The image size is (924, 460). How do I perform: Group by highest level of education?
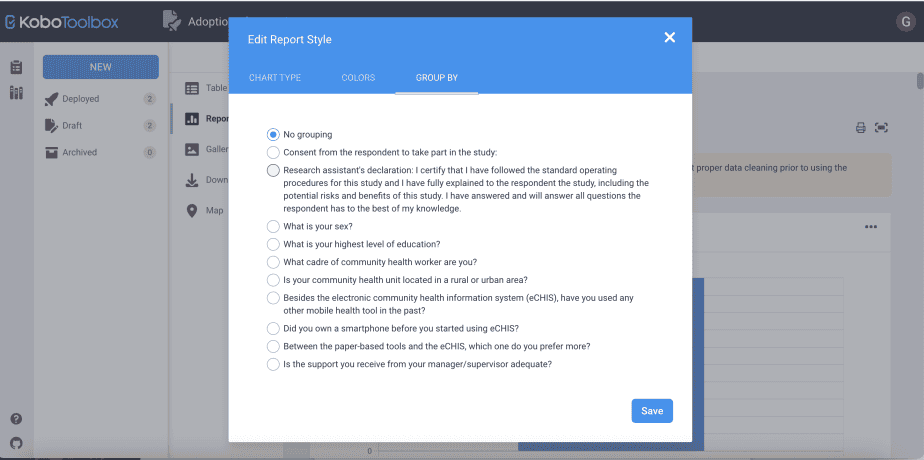tap(273, 244)
